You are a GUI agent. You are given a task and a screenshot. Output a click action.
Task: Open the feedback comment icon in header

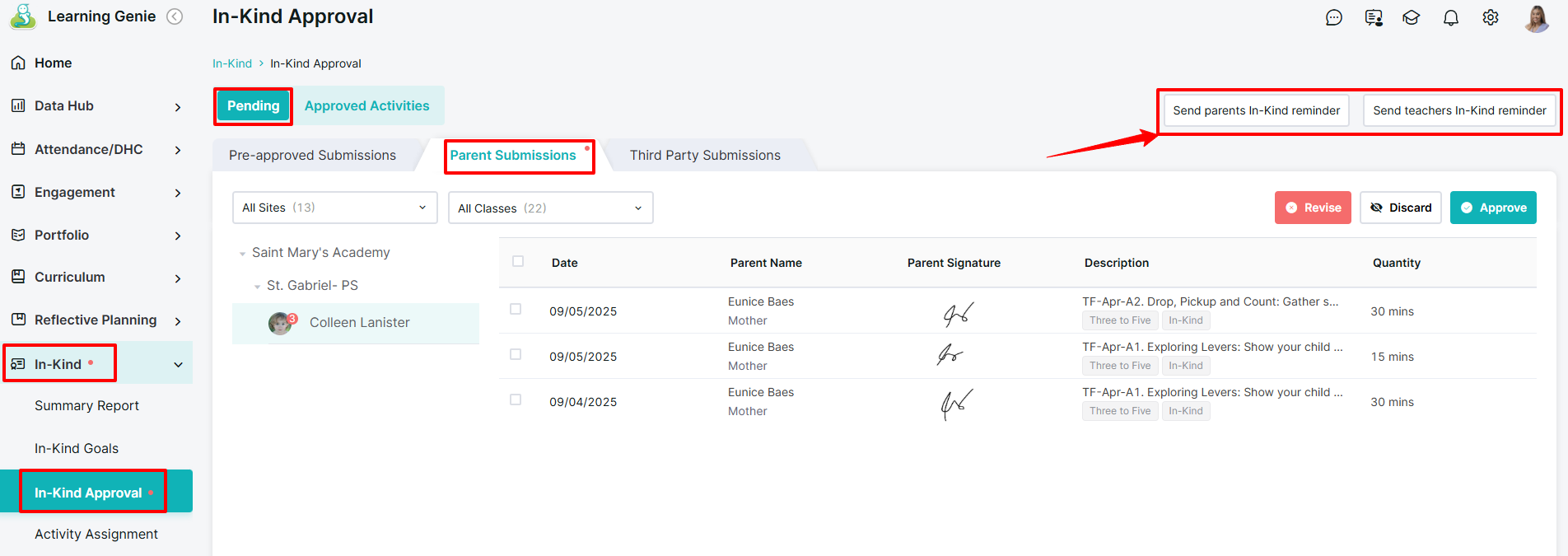[1373, 17]
